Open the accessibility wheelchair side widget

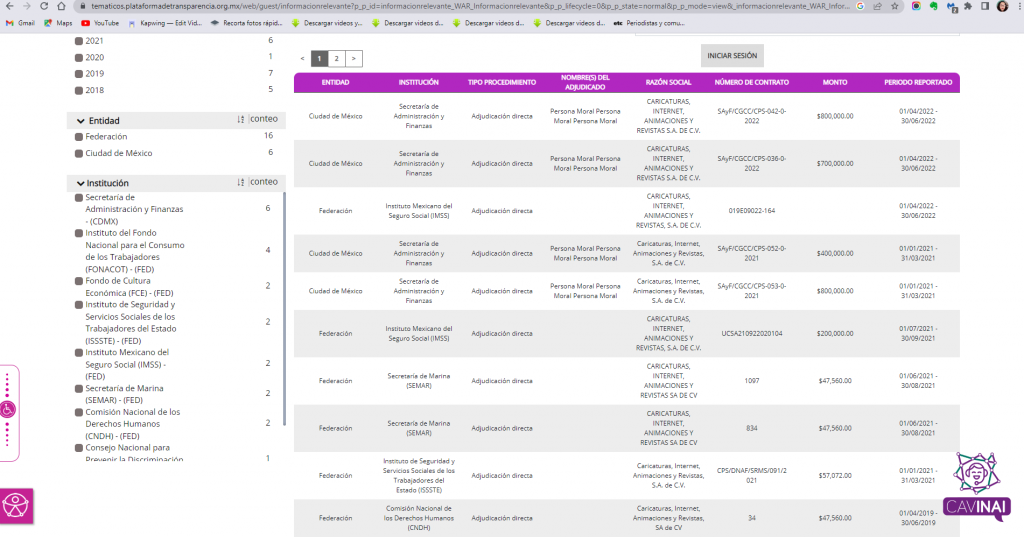click(8, 410)
